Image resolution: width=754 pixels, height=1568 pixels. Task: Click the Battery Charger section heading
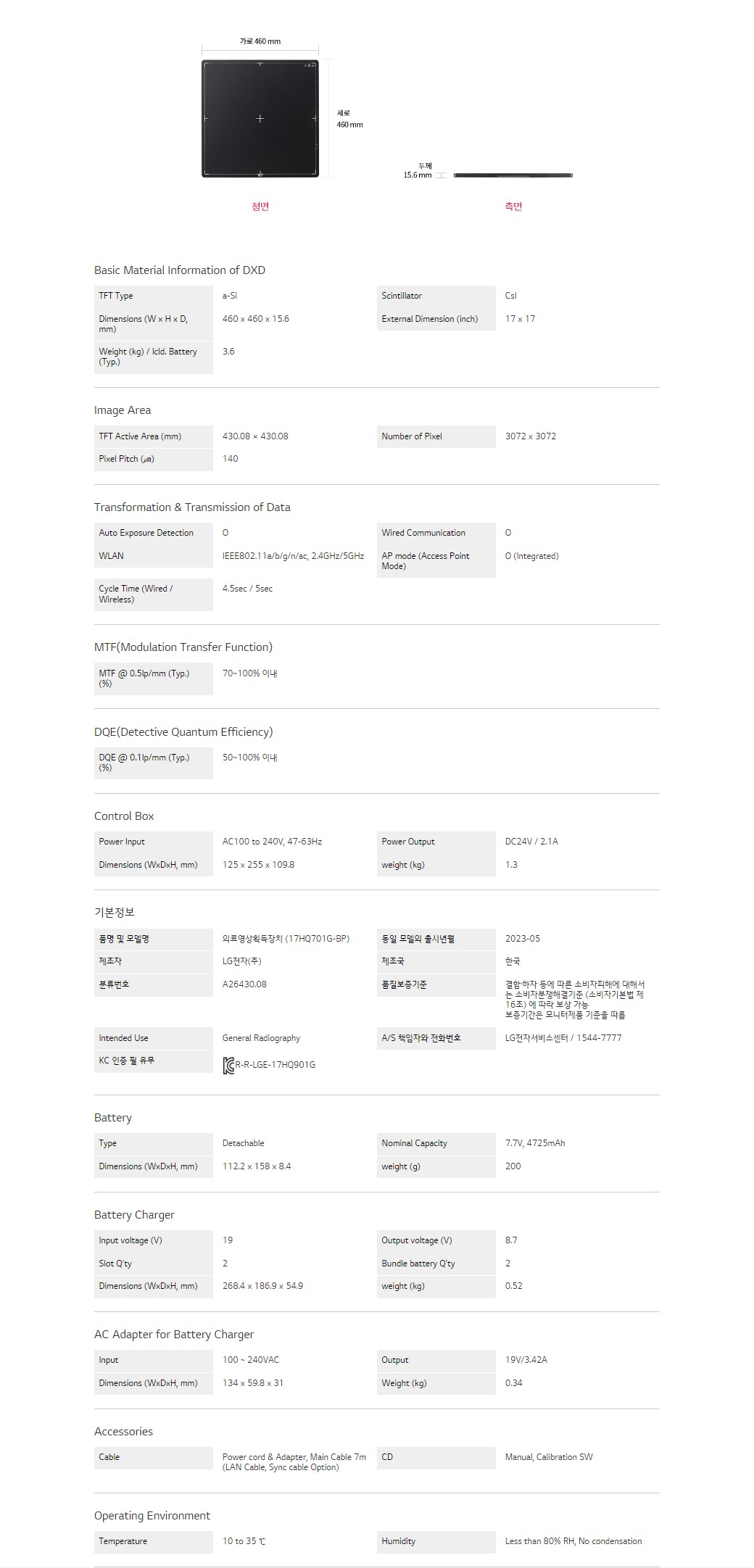[134, 1215]
